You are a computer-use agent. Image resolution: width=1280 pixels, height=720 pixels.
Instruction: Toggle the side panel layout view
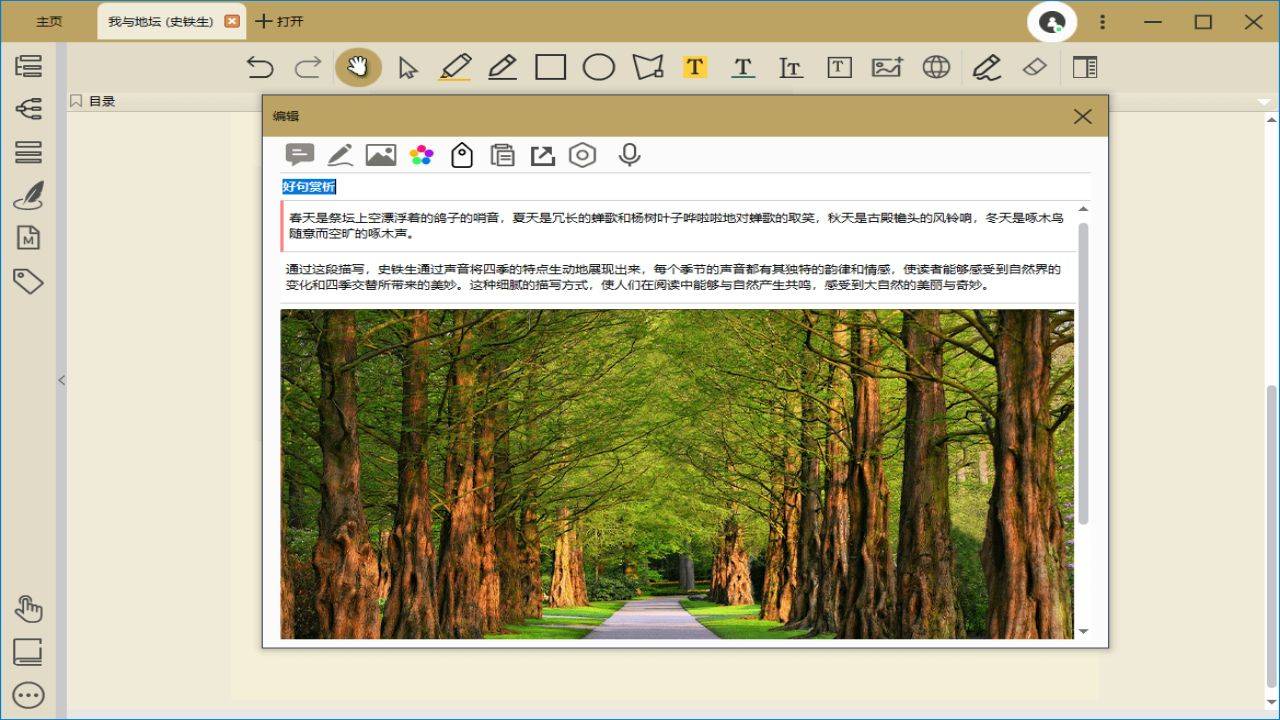click(x=1083, y=66)
